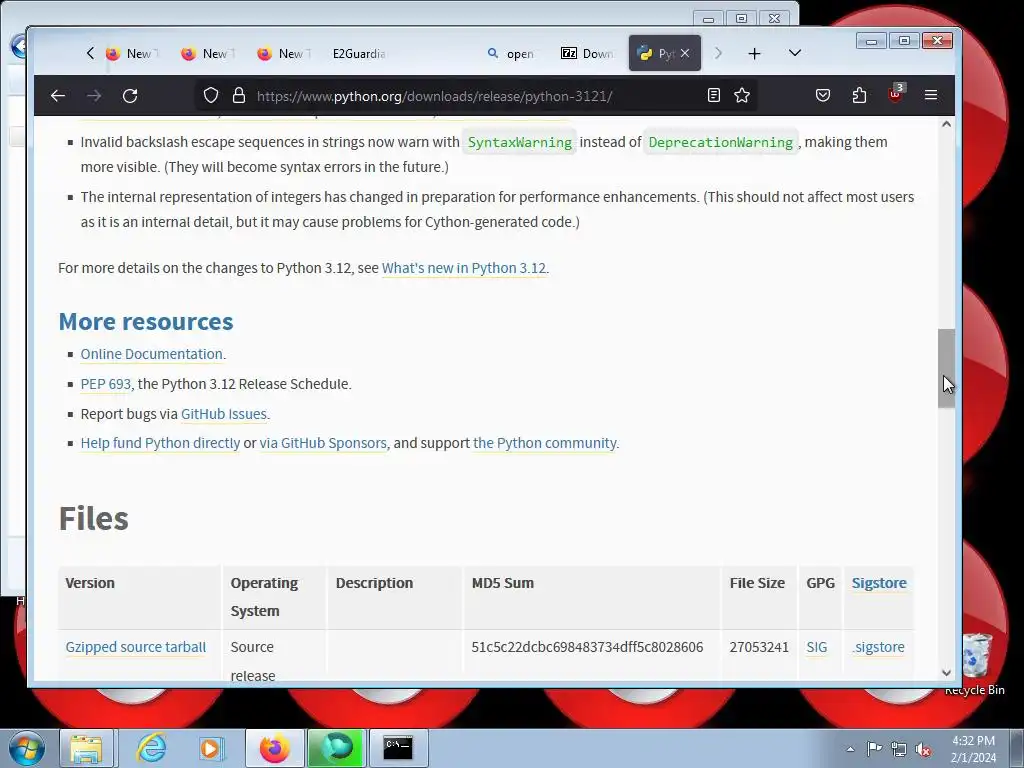Switch to Firefox in taskbar
The width and height of the screenshot is (1024, 768).
point(274,748)
